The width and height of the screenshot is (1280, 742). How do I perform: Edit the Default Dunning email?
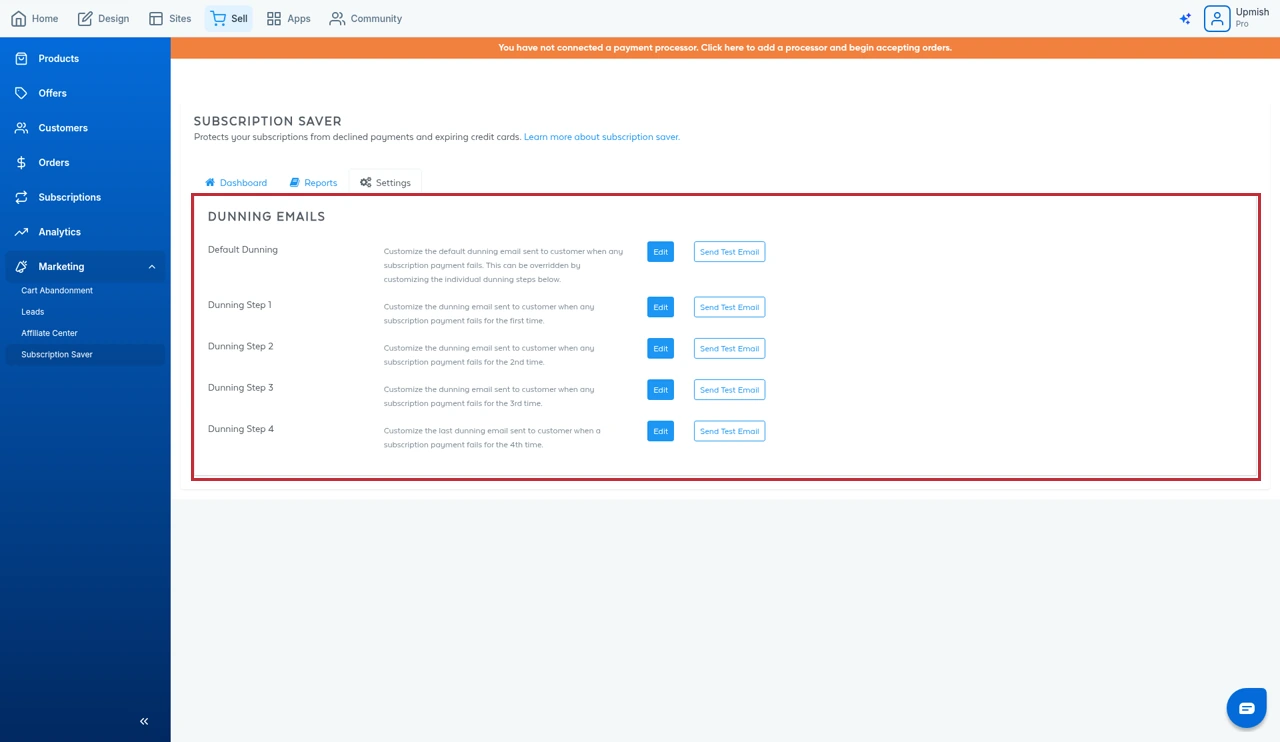pyautogui.click(x=660, y=252)
